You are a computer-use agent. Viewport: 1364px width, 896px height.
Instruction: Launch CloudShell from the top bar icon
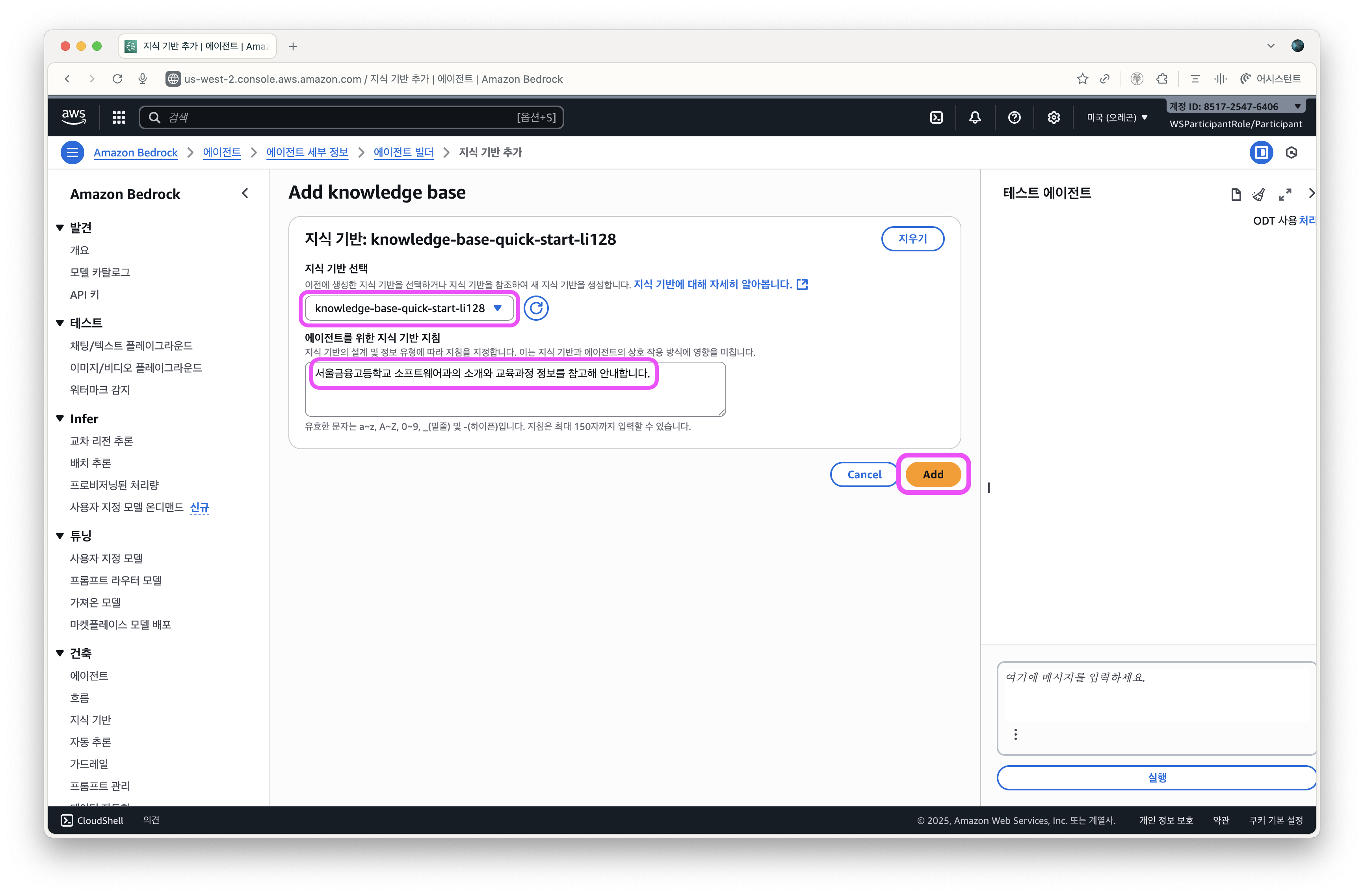point(936,117)
